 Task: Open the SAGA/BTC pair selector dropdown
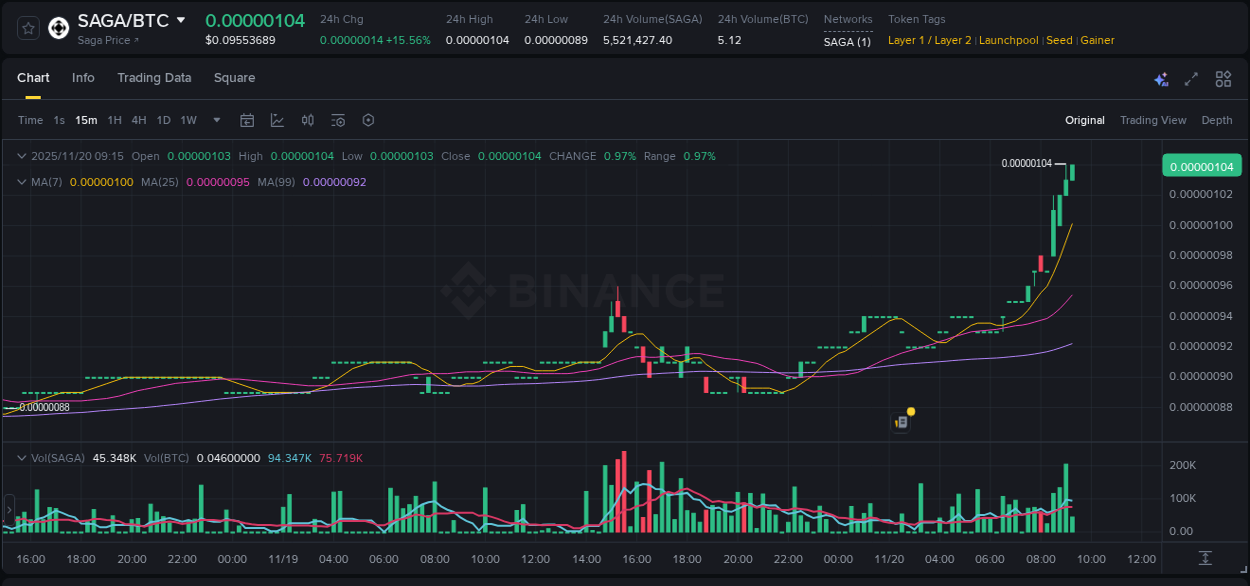click(x=128, y=19)
